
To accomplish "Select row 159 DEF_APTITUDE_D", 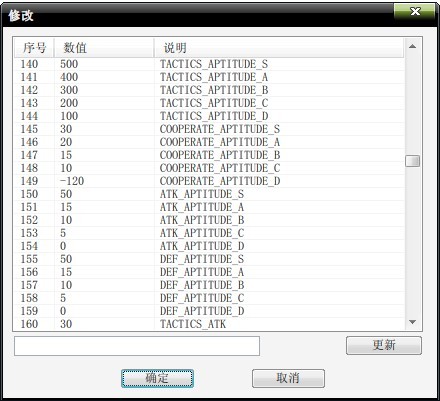I will [209, 311].
